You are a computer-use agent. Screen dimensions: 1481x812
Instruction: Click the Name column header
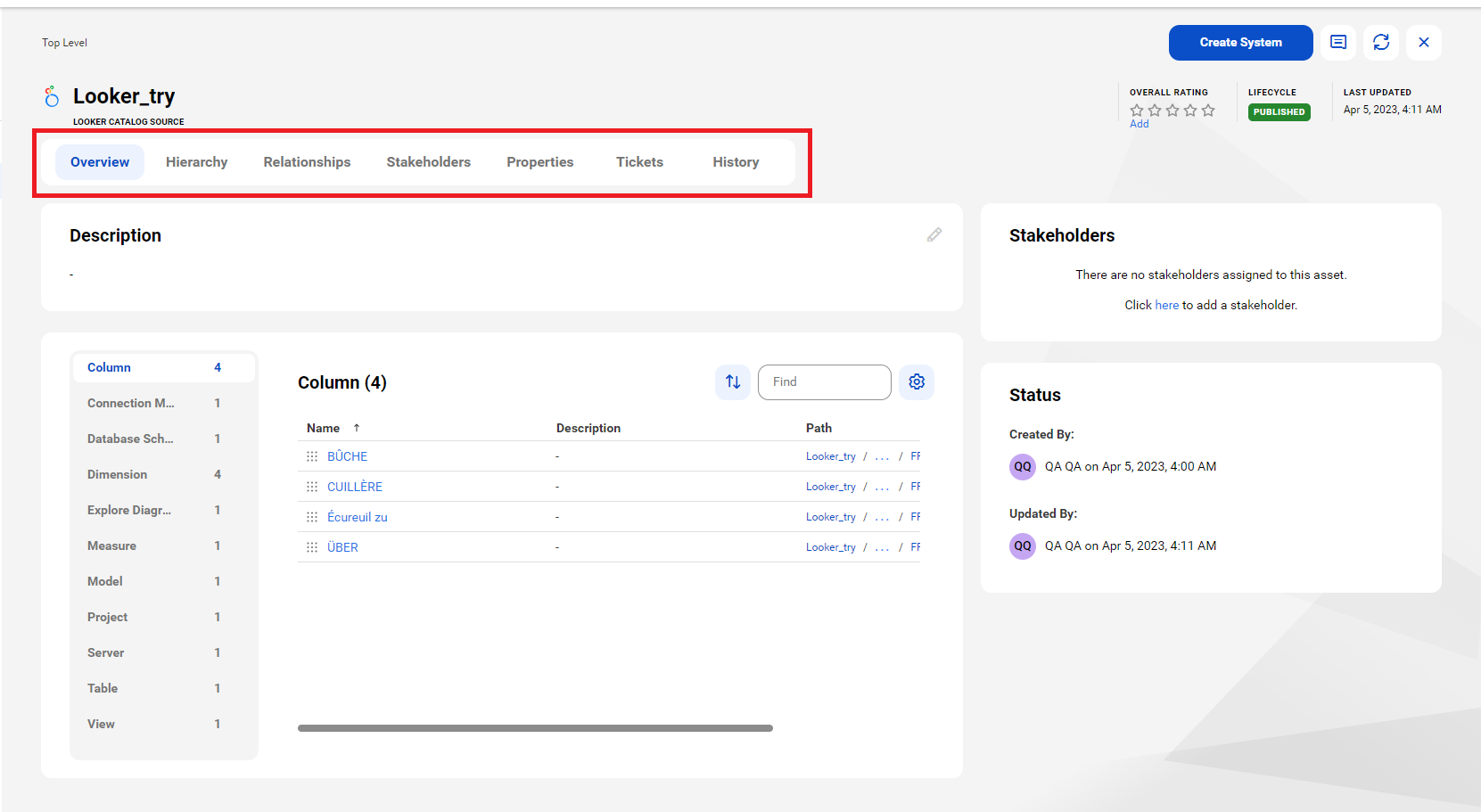click(x=323, y=429)
